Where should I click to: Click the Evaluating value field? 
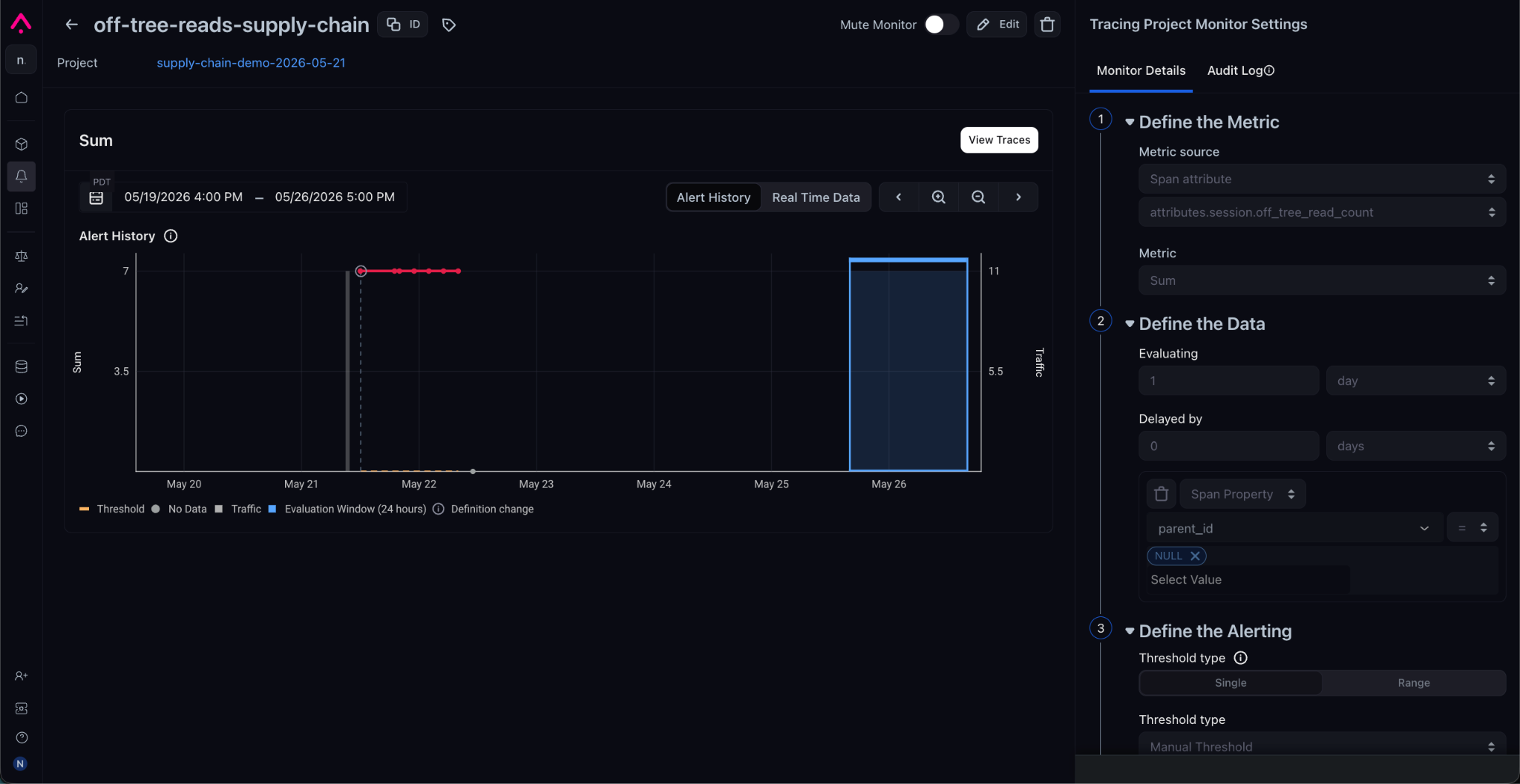point(1228,381)
